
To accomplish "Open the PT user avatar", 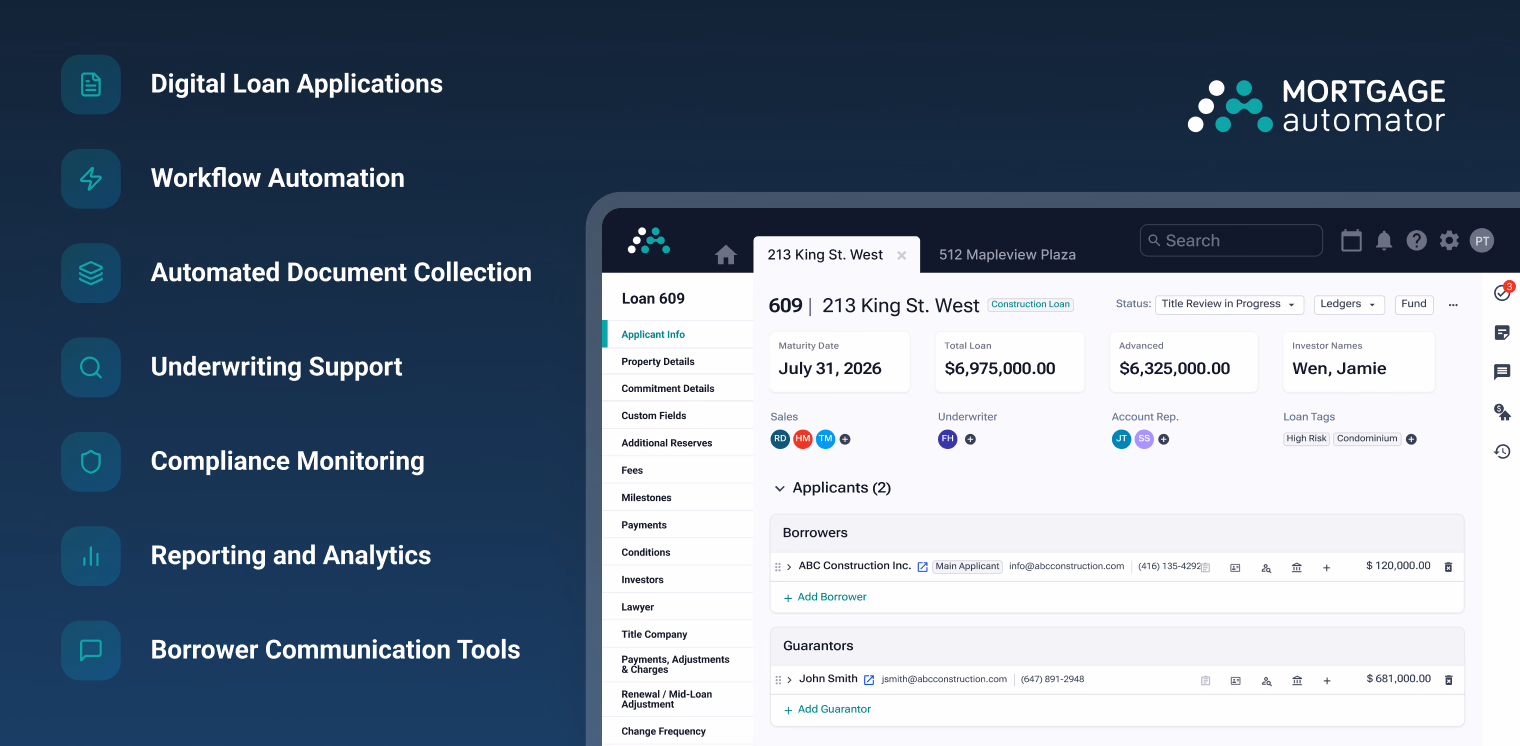I will 1482,240.
